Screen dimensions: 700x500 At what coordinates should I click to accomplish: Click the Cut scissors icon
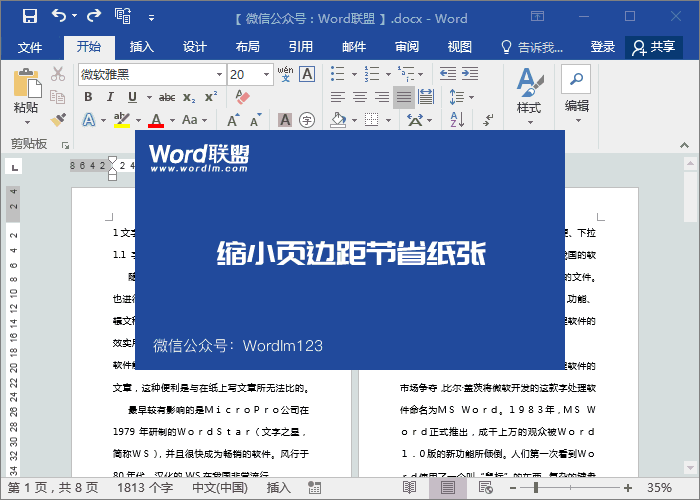pyautogui.click(x=58, y=74)
